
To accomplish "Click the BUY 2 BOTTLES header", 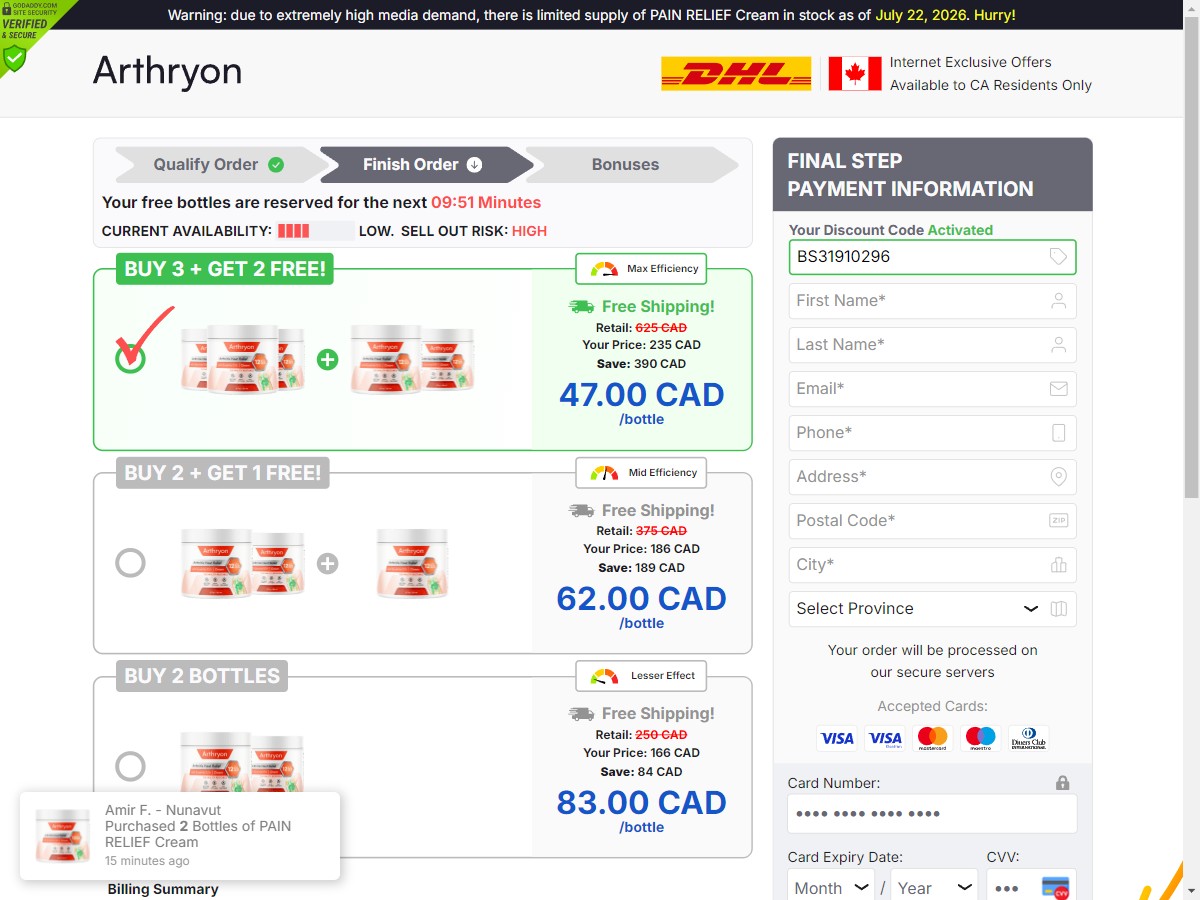I will [x=202, y=676].
